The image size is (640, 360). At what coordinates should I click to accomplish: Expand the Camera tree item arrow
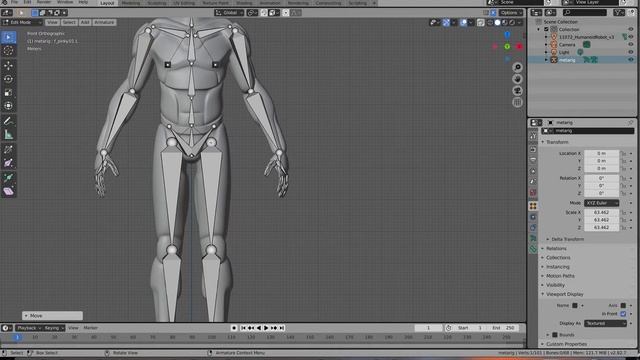[546, 44]
